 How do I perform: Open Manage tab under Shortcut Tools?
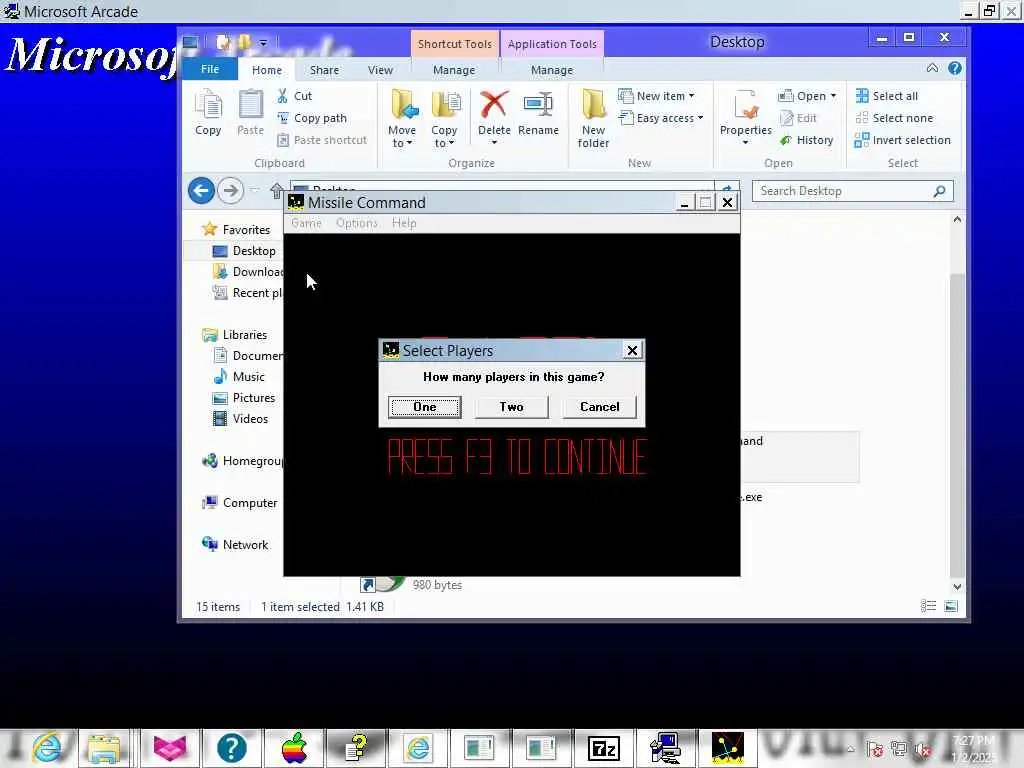point(454,70)
